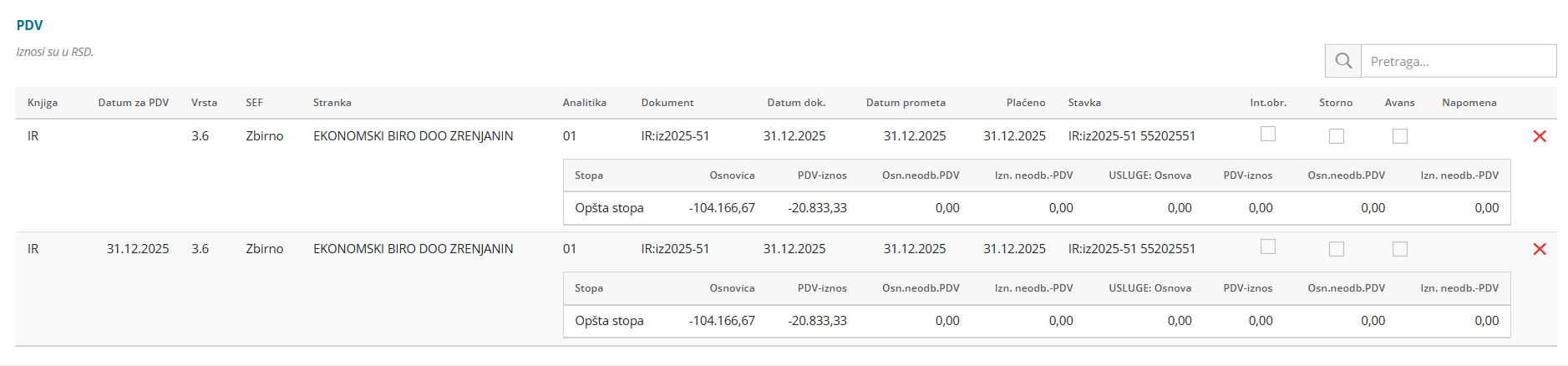Image resolution: width=1568 pixels, height=366 pixels.
Task: Click the Napomena column header
Action: click(x=1469, y=103)
